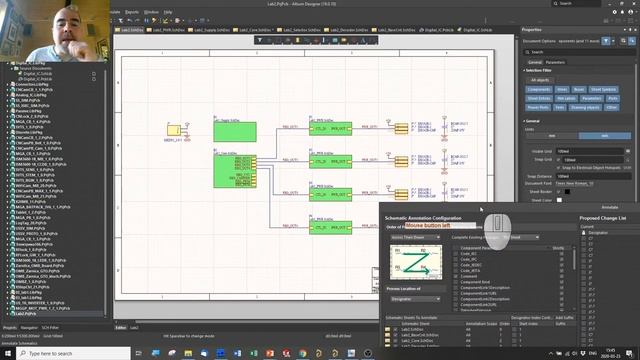Screen dimensions: 640x360
Task: Click the black Sheet Border color swatch
Action: click(567, 192)
